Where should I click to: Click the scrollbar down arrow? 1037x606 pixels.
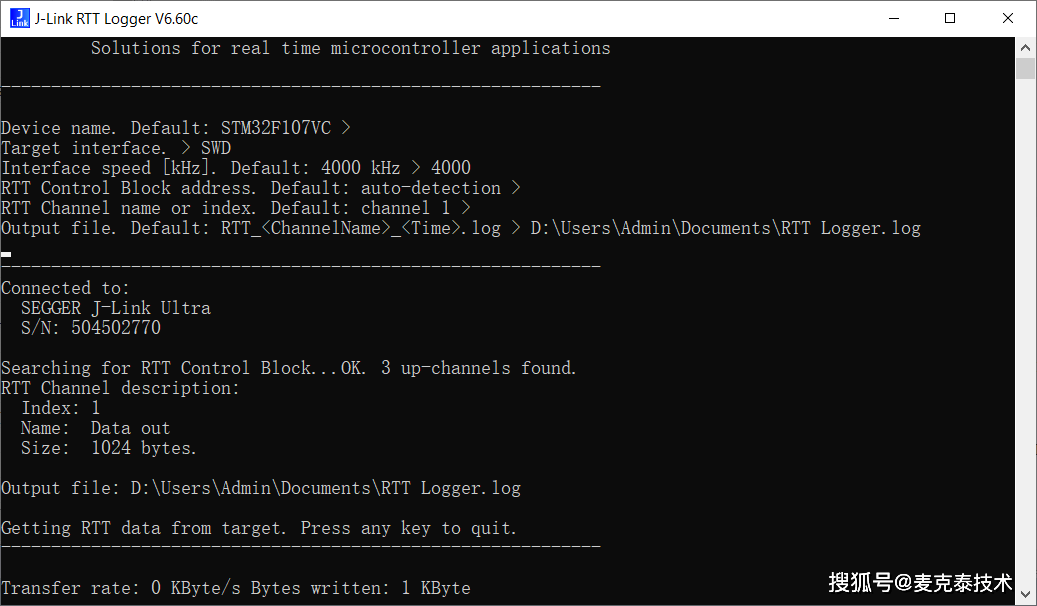[1025, 595]
